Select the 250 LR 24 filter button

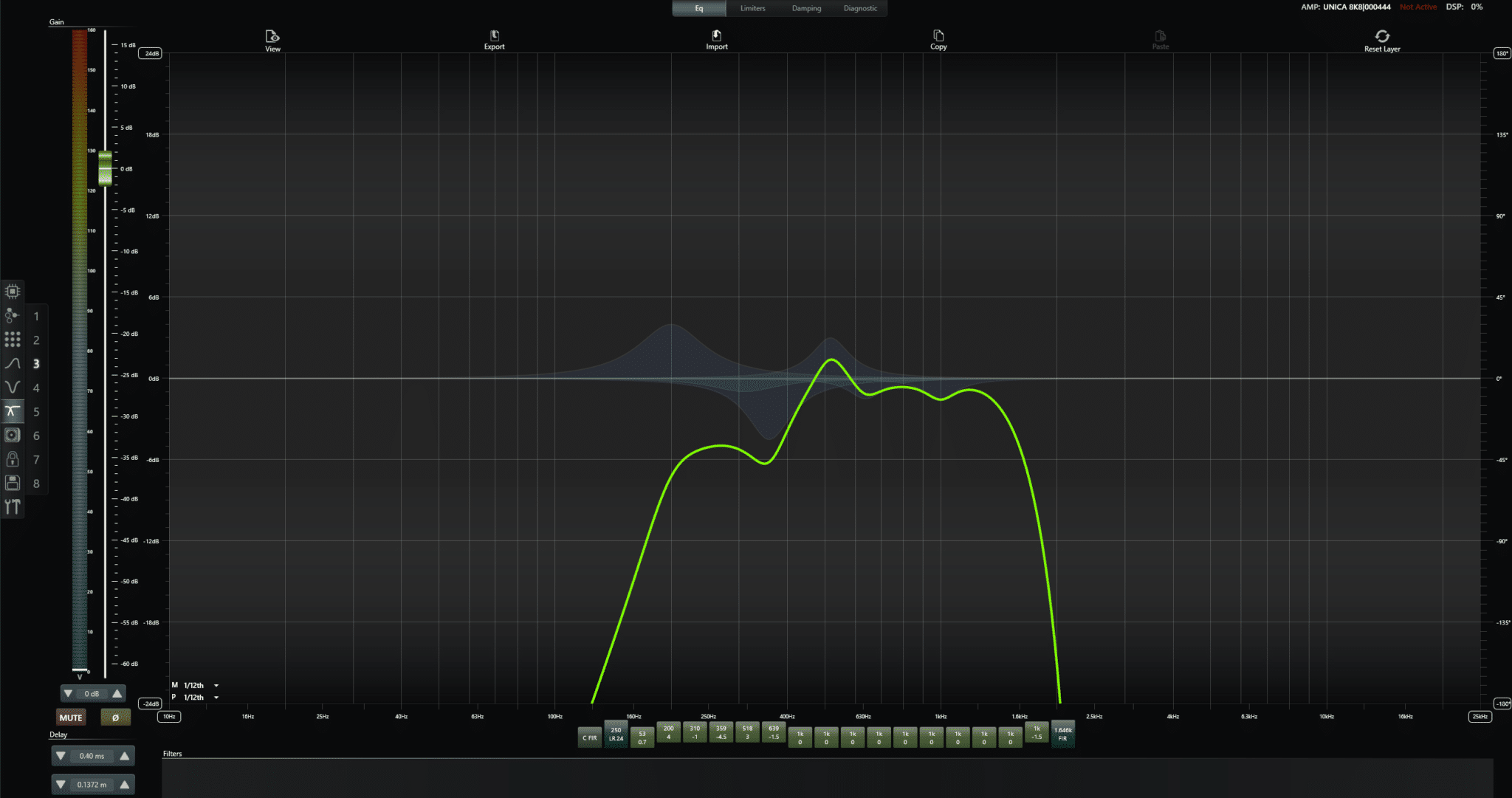[x=616, y=734]
